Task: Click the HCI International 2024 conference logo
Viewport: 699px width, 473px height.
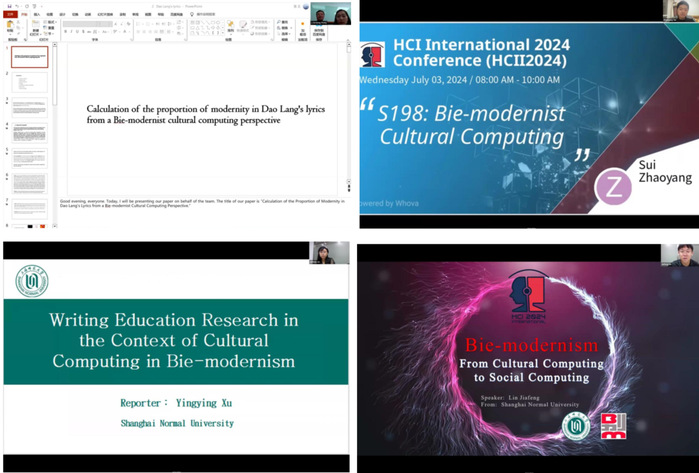Action: 373,54
